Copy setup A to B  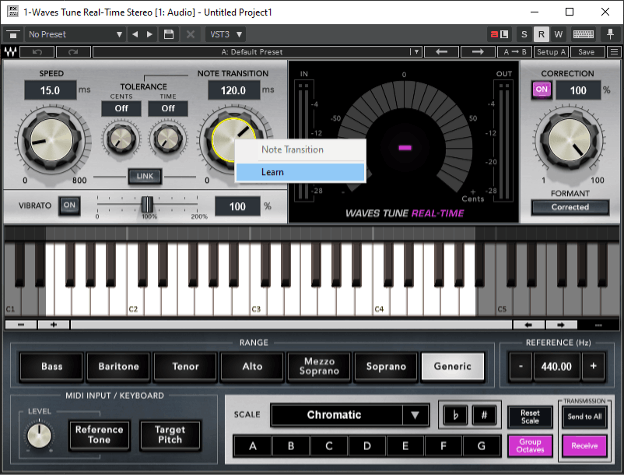[x=515, y=52]
